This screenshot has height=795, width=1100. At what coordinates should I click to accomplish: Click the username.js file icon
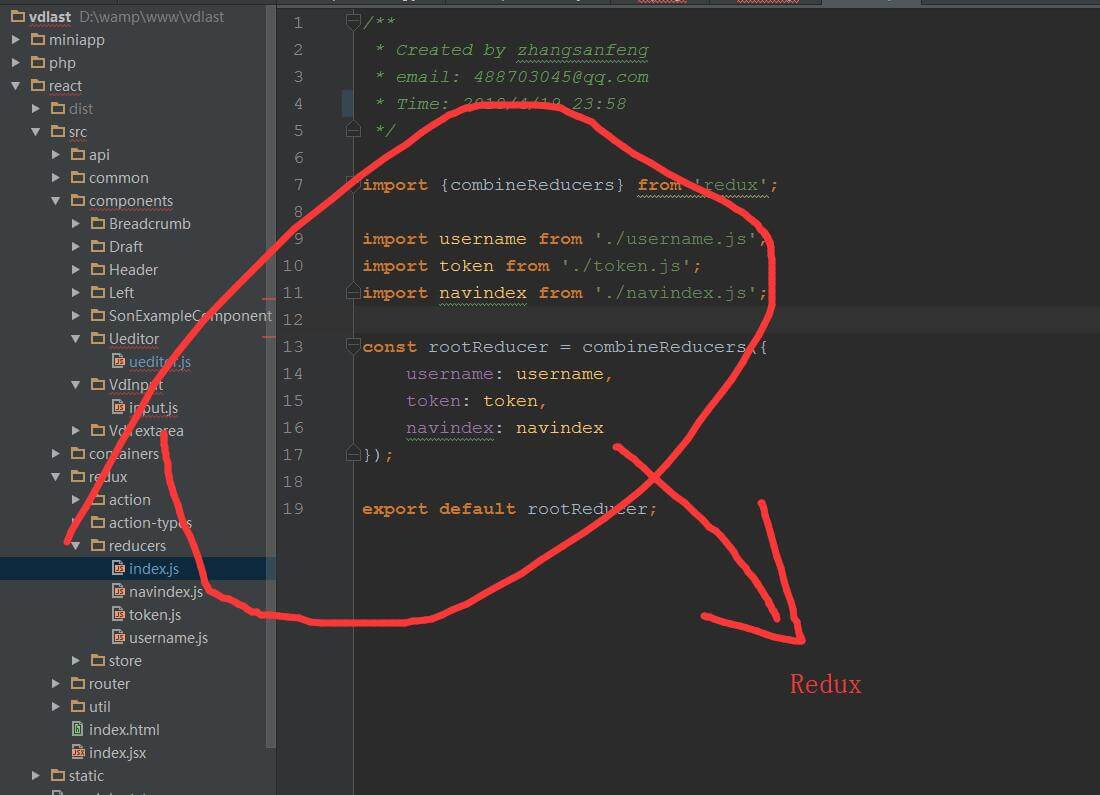(119, 638)
